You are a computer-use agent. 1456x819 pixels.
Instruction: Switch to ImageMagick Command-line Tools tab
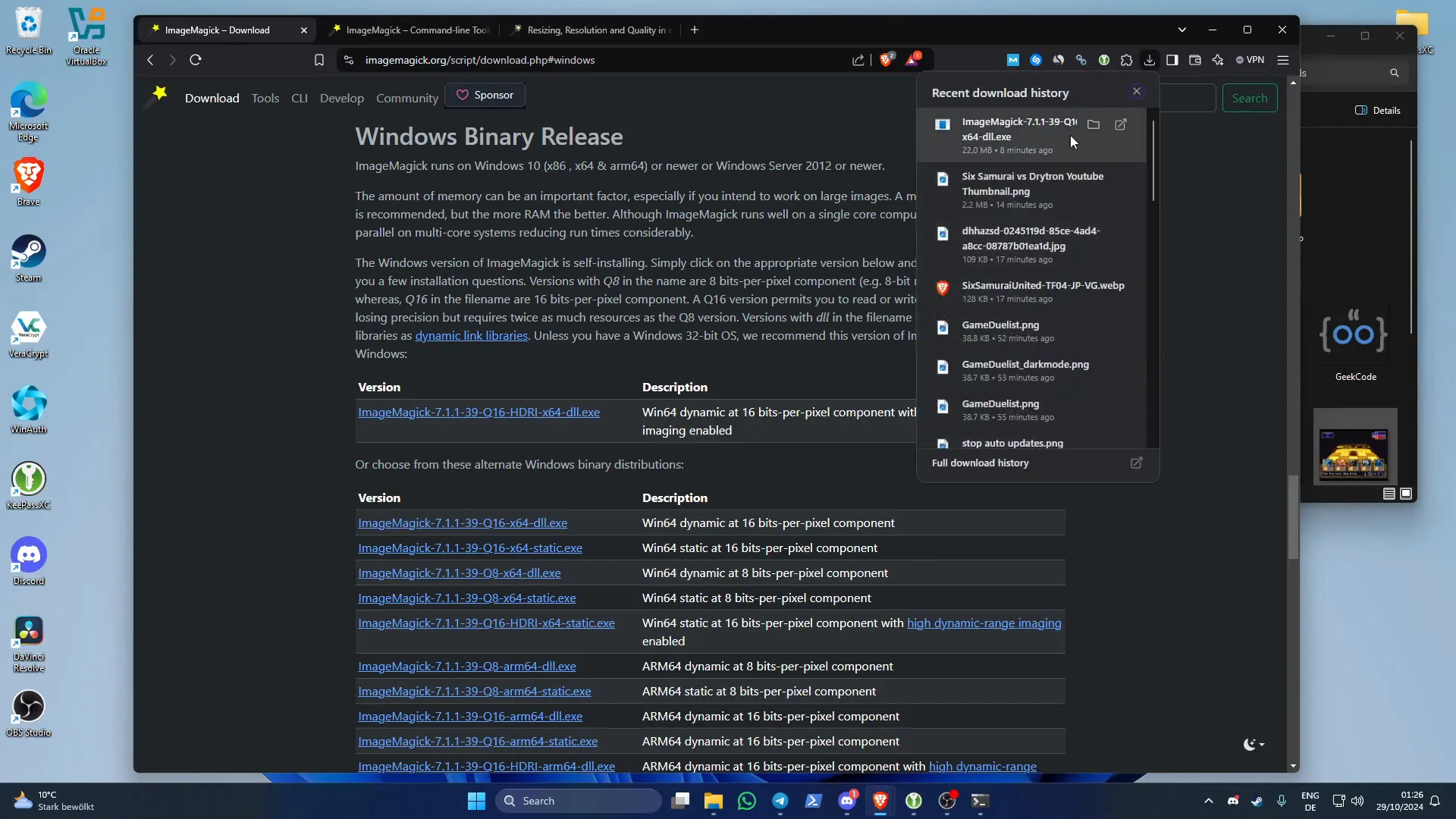[410, 30]
